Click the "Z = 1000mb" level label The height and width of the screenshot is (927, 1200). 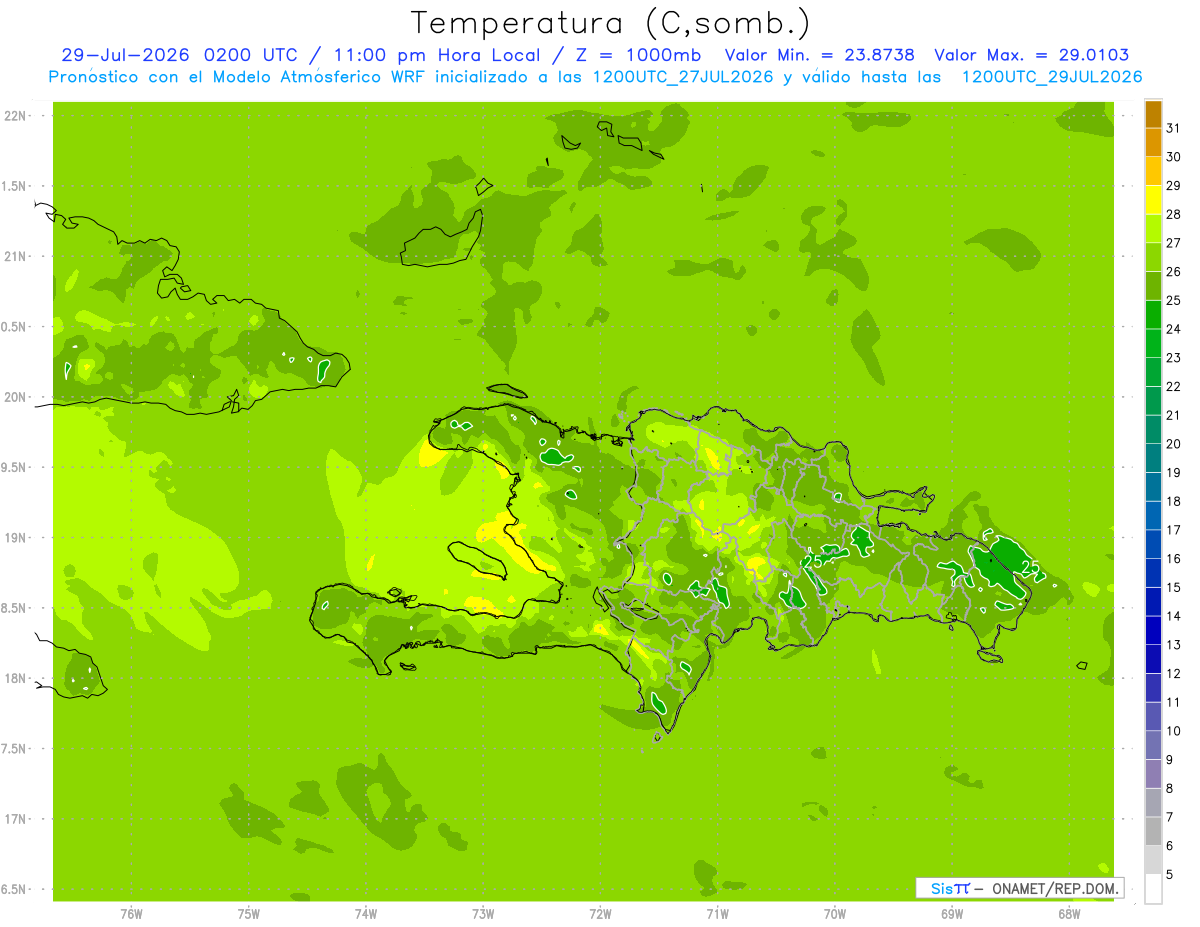coord(640,55)
